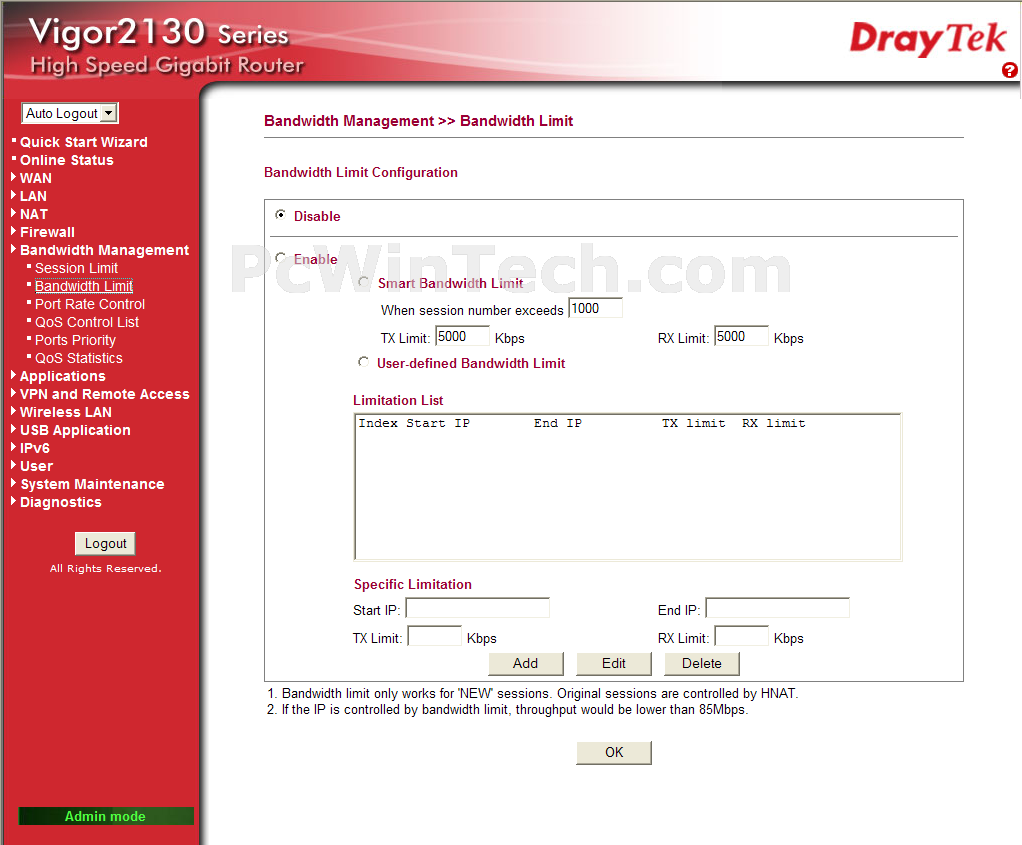Image resolution: width=1022 pixels, height=845 pixels.
Task: Expand the NAT menu
Action: [34, 214]
